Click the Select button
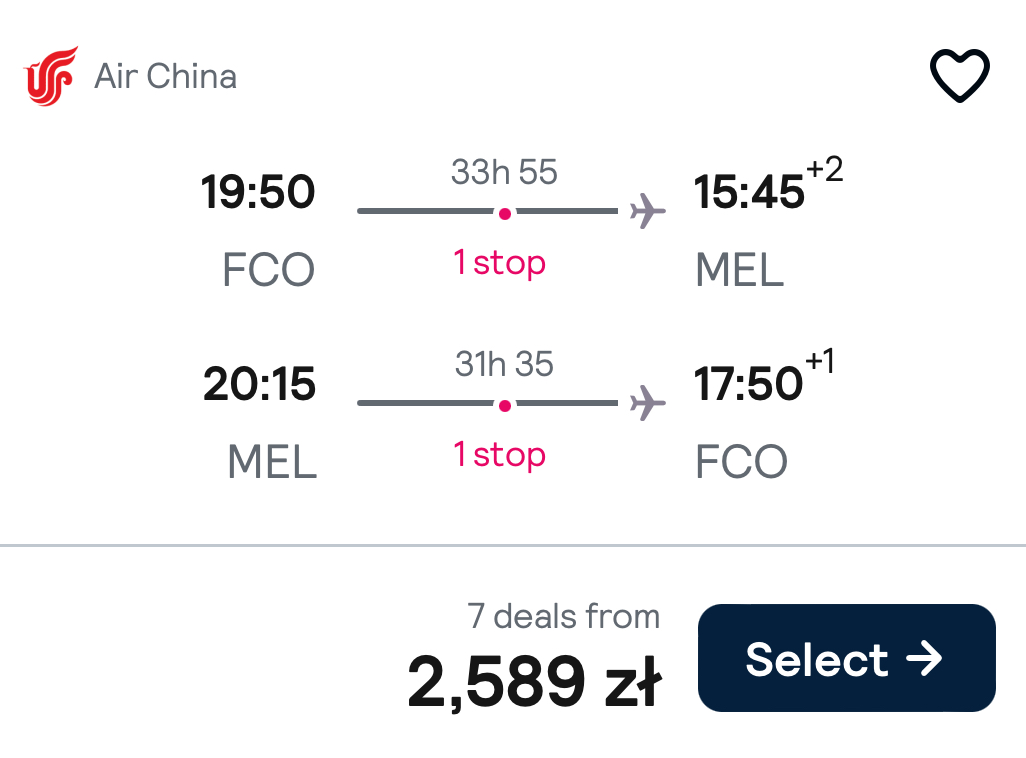Screen dimensions: 1026x758 847,658
